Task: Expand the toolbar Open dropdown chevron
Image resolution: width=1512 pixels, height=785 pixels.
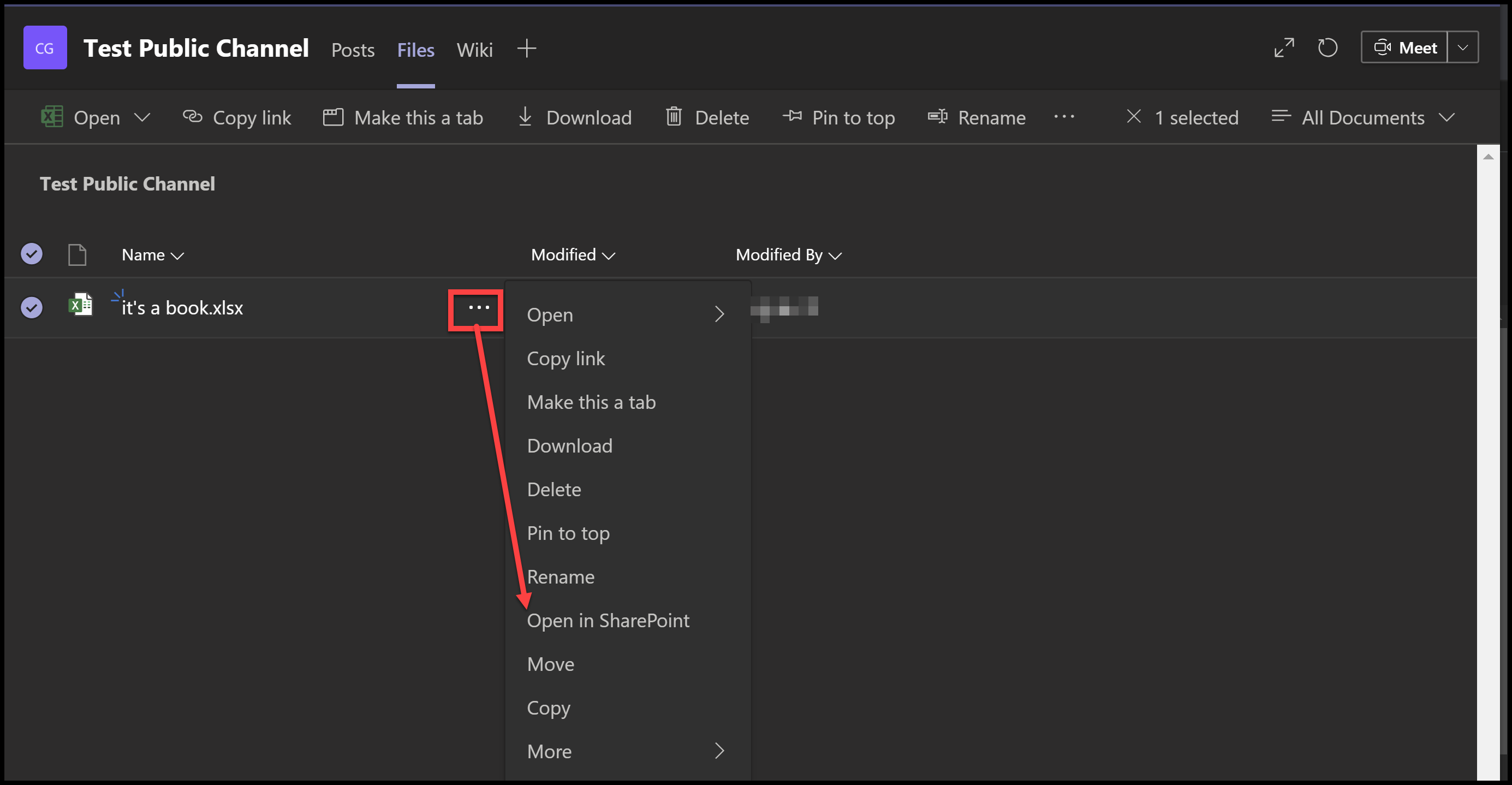Action: [x=142, y=117]
